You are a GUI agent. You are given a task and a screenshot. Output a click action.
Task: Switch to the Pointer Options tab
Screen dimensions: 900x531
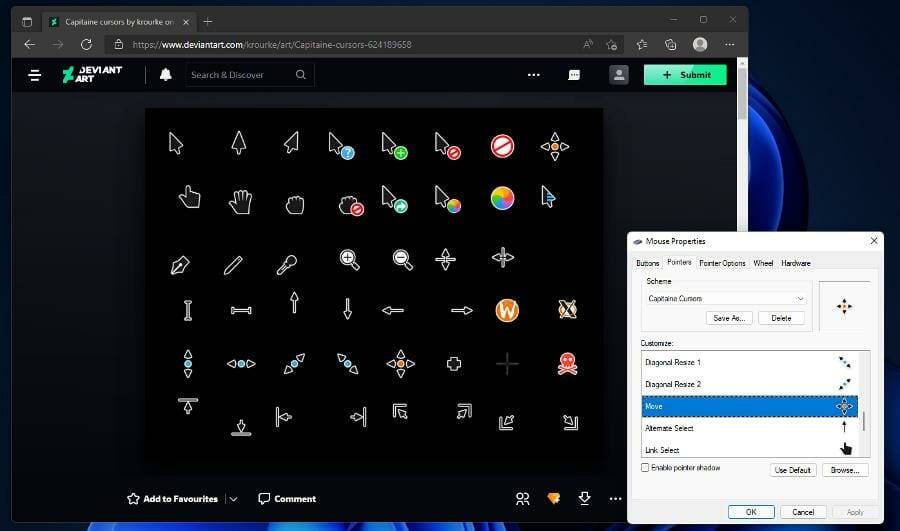point(722,263)
